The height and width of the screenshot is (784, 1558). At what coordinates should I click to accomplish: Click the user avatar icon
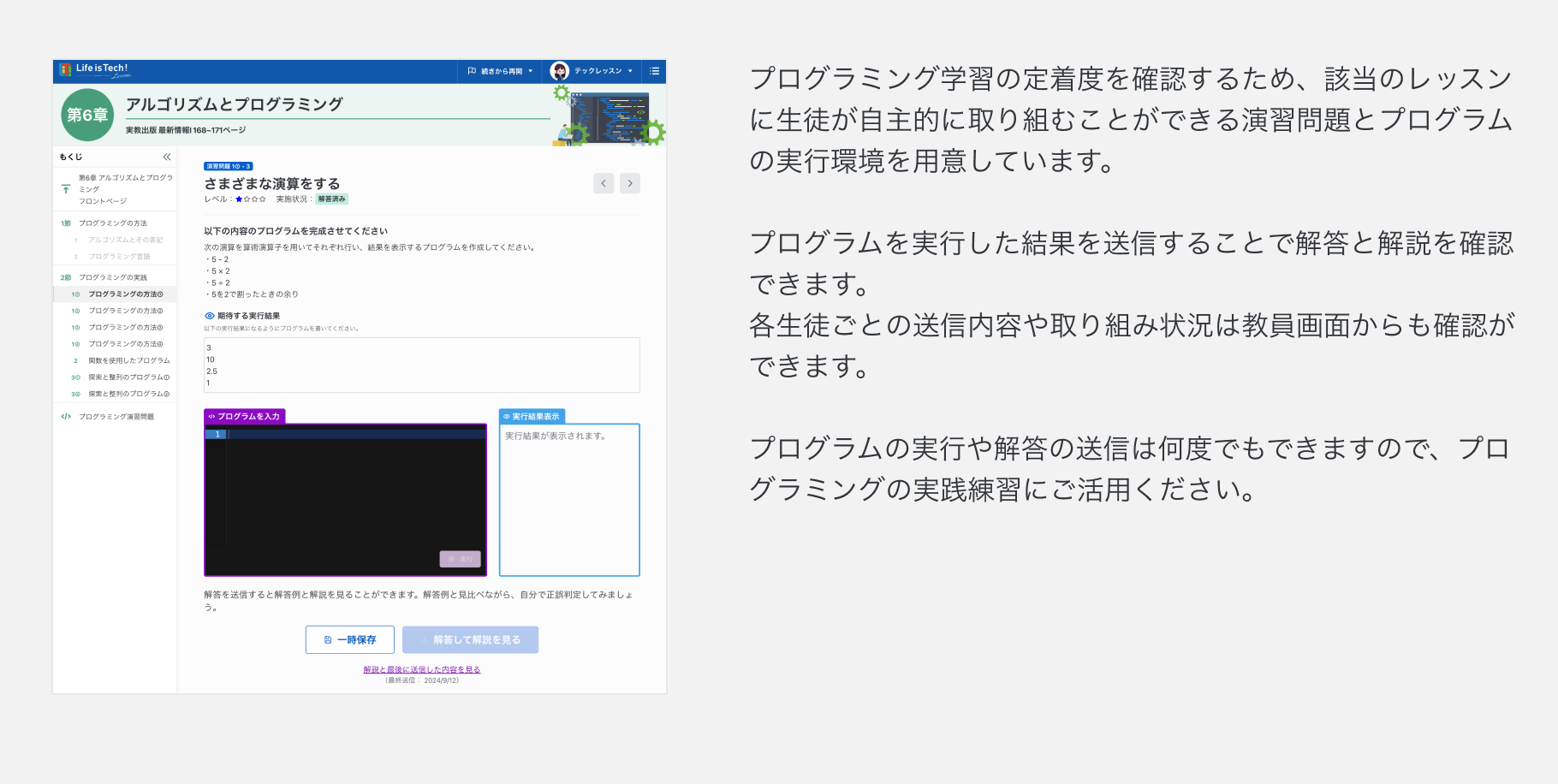(560, 71)
